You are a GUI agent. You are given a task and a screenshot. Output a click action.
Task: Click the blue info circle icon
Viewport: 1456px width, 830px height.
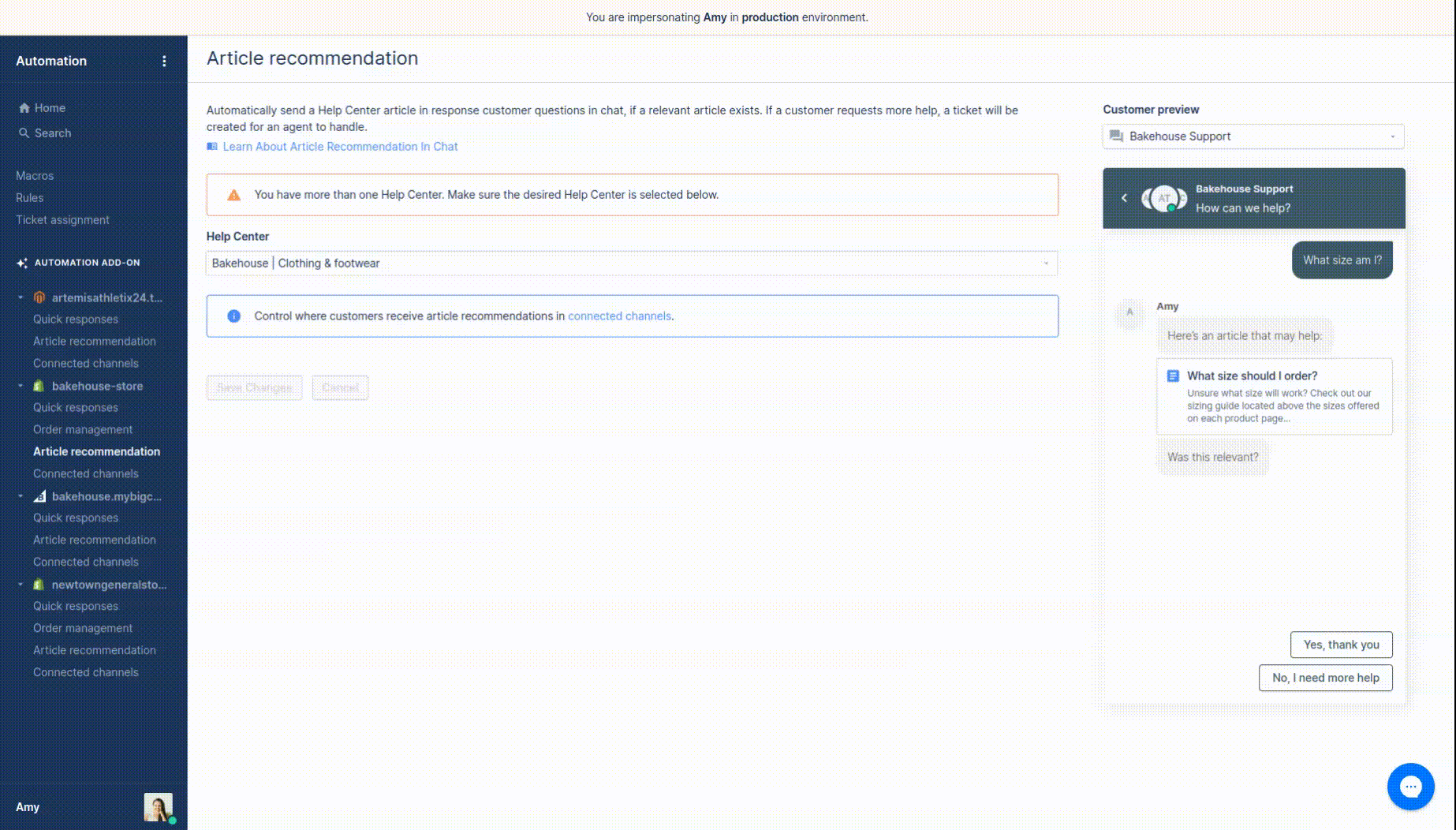(x=234, y=316)
